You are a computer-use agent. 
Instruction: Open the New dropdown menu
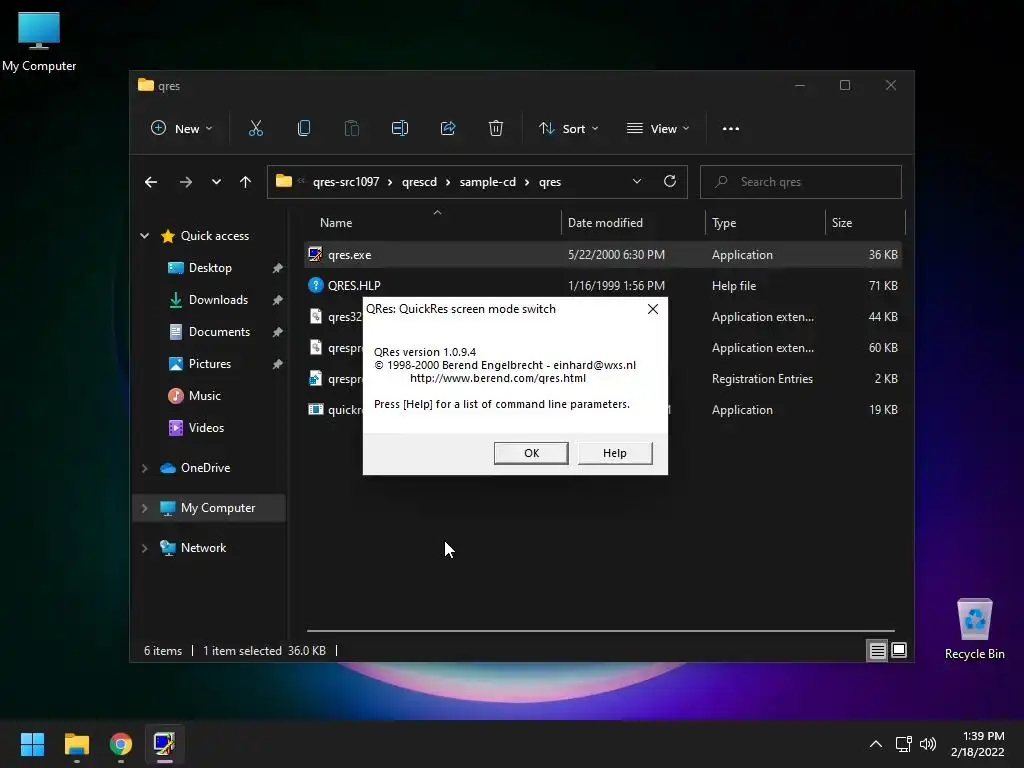[182, 129]
